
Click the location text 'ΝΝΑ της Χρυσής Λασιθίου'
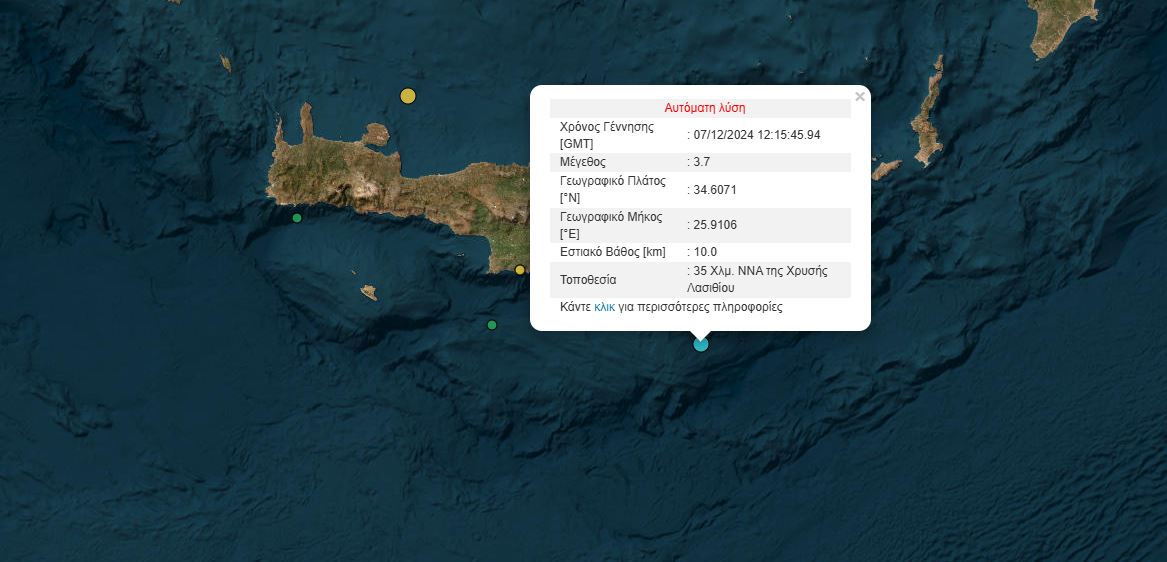click(x=760, y=279)
